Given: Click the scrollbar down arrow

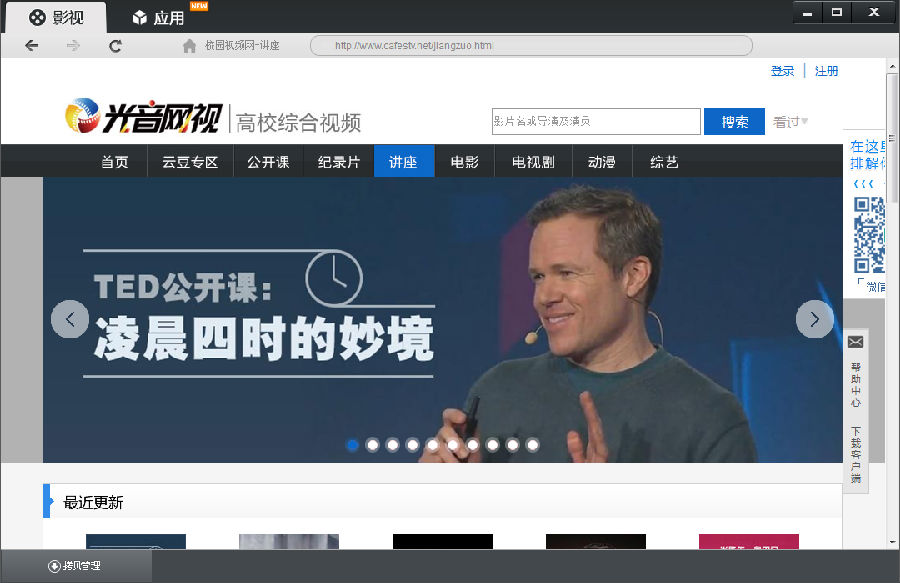Looking at the screenshot, I should 893,542.
